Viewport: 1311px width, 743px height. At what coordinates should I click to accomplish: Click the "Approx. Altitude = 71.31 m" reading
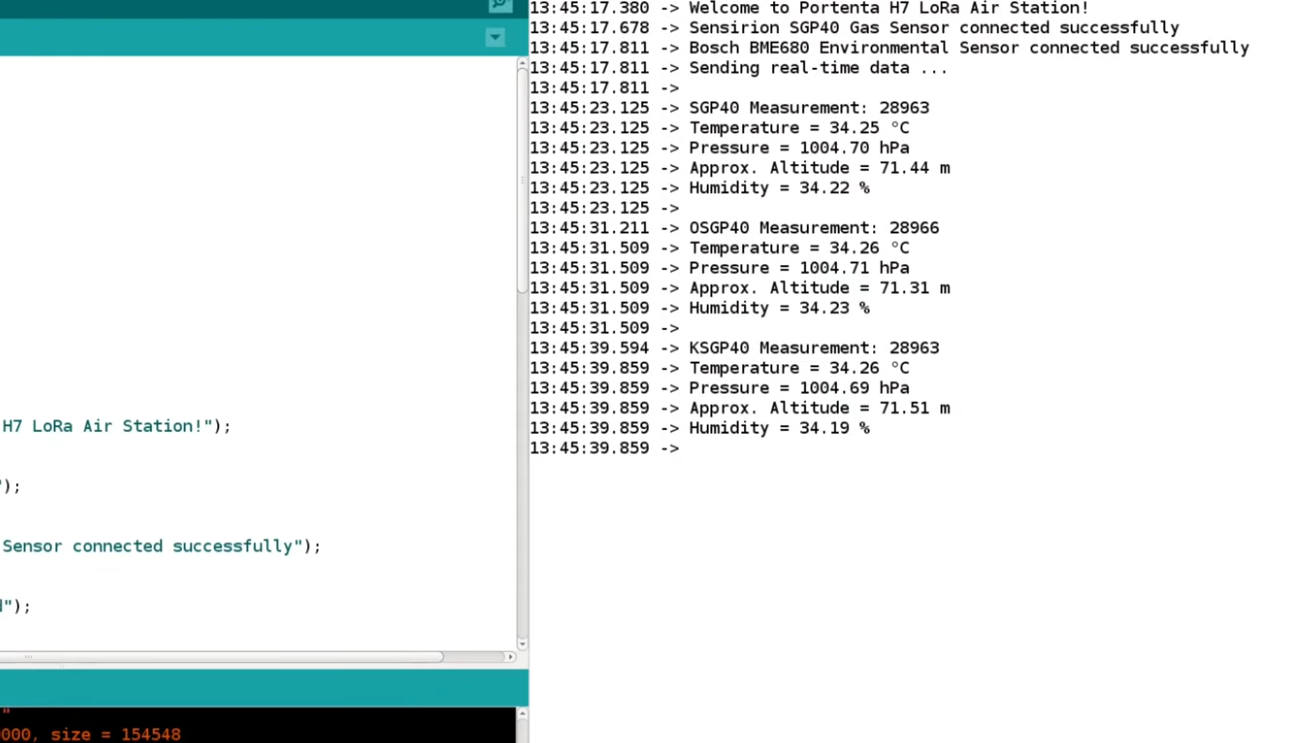819,288
